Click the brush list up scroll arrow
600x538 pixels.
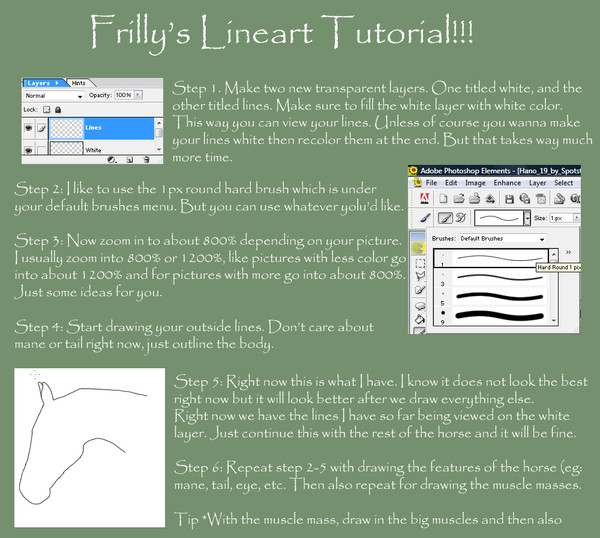pos(553,254)
